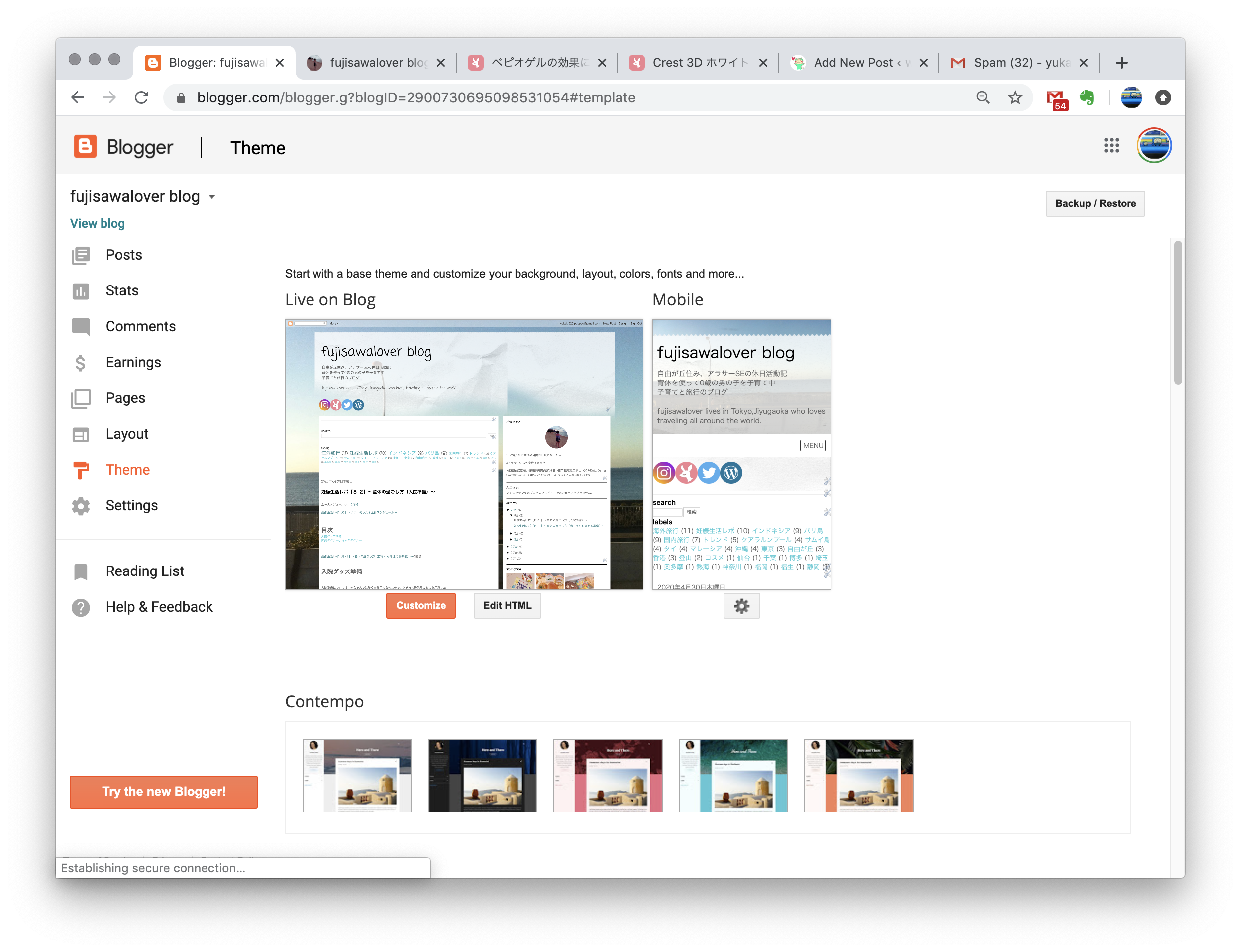Select the dark Contempo theme variant
1241x952 pixels.
point(482,774)
